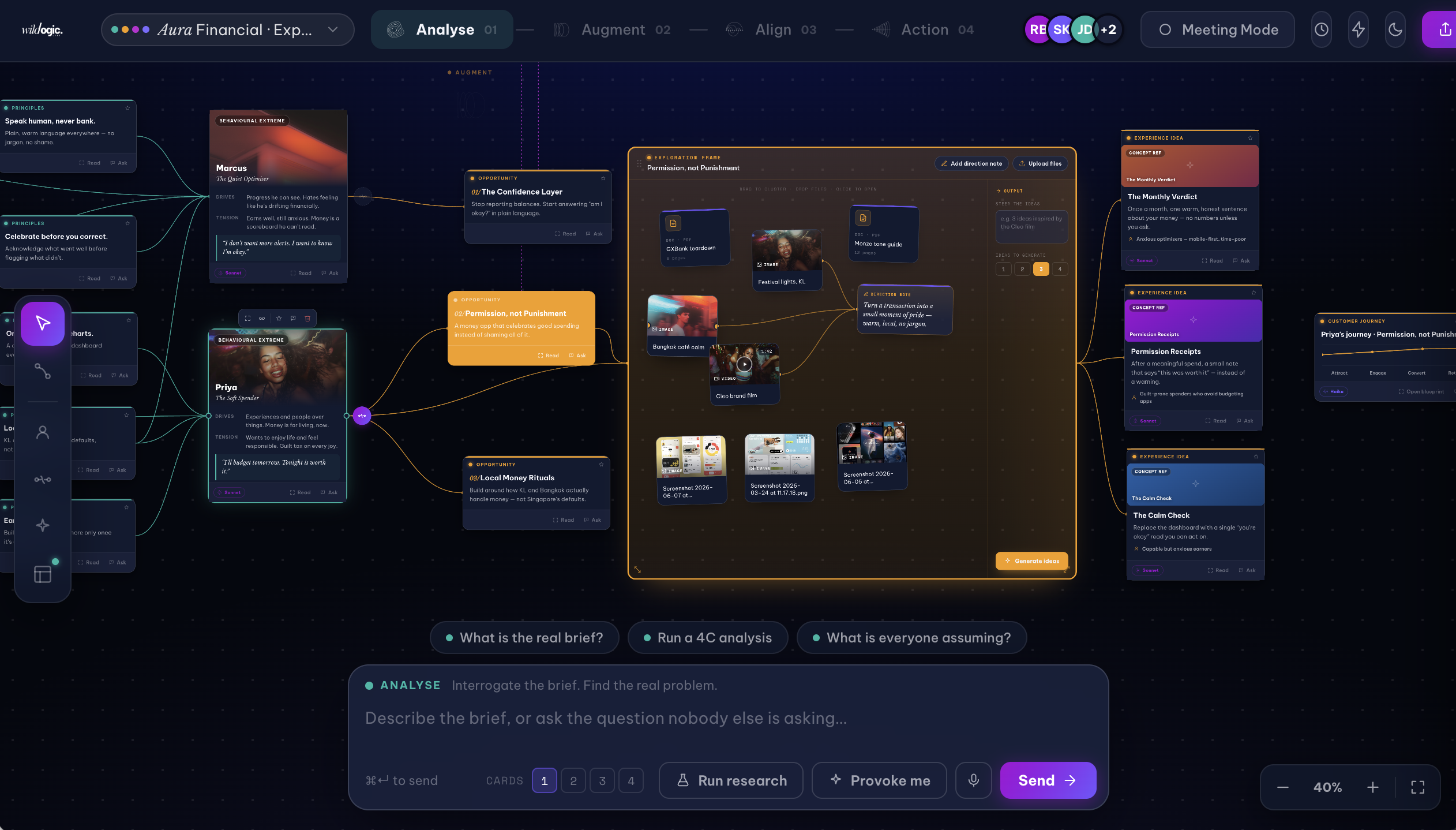Image resolution: width=1456 pixels, height=830 pixels.
Task: Set cards count to 4
Action: [x=631, y=780]
